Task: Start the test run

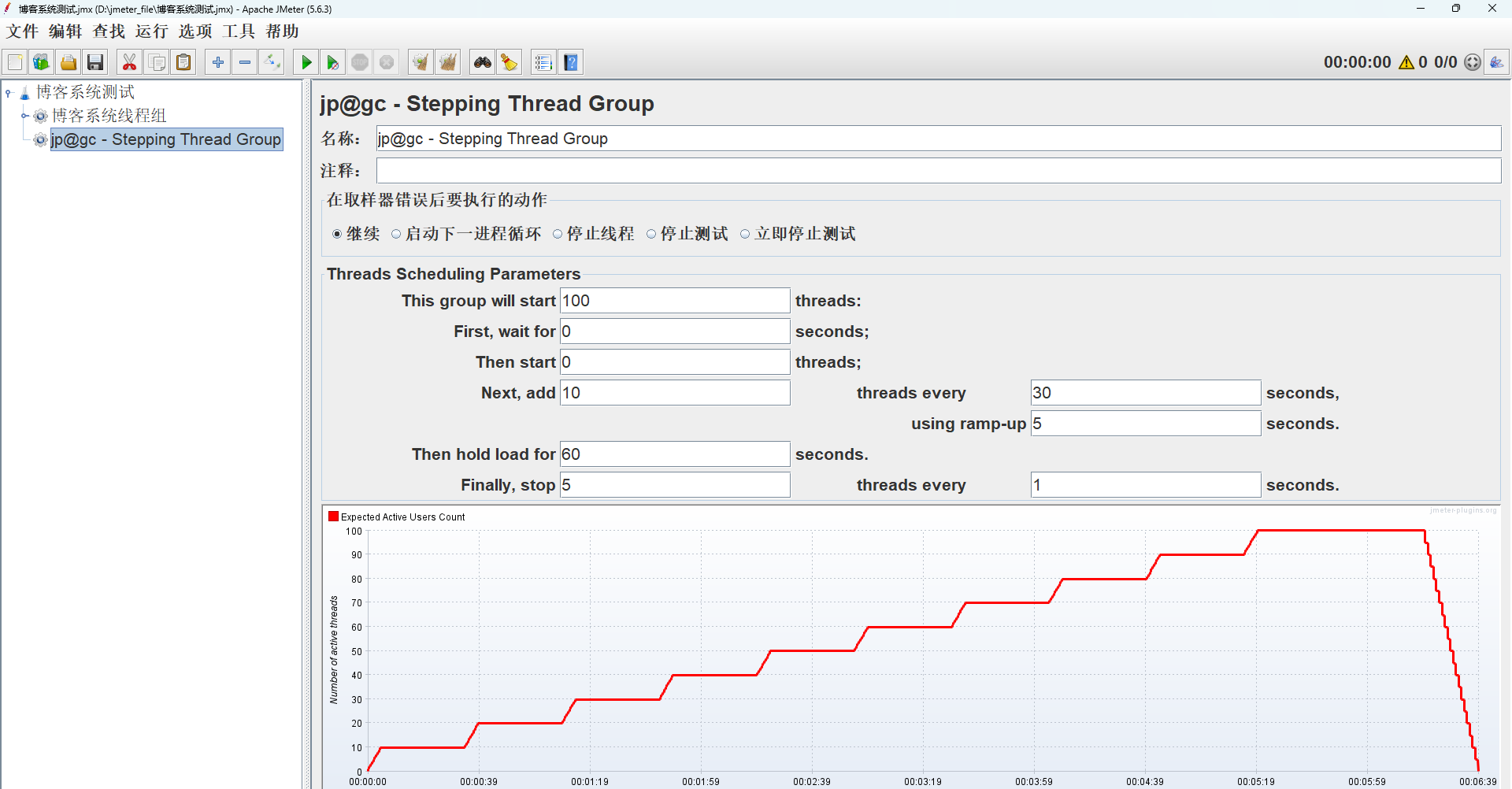Action: click(306, 62)
